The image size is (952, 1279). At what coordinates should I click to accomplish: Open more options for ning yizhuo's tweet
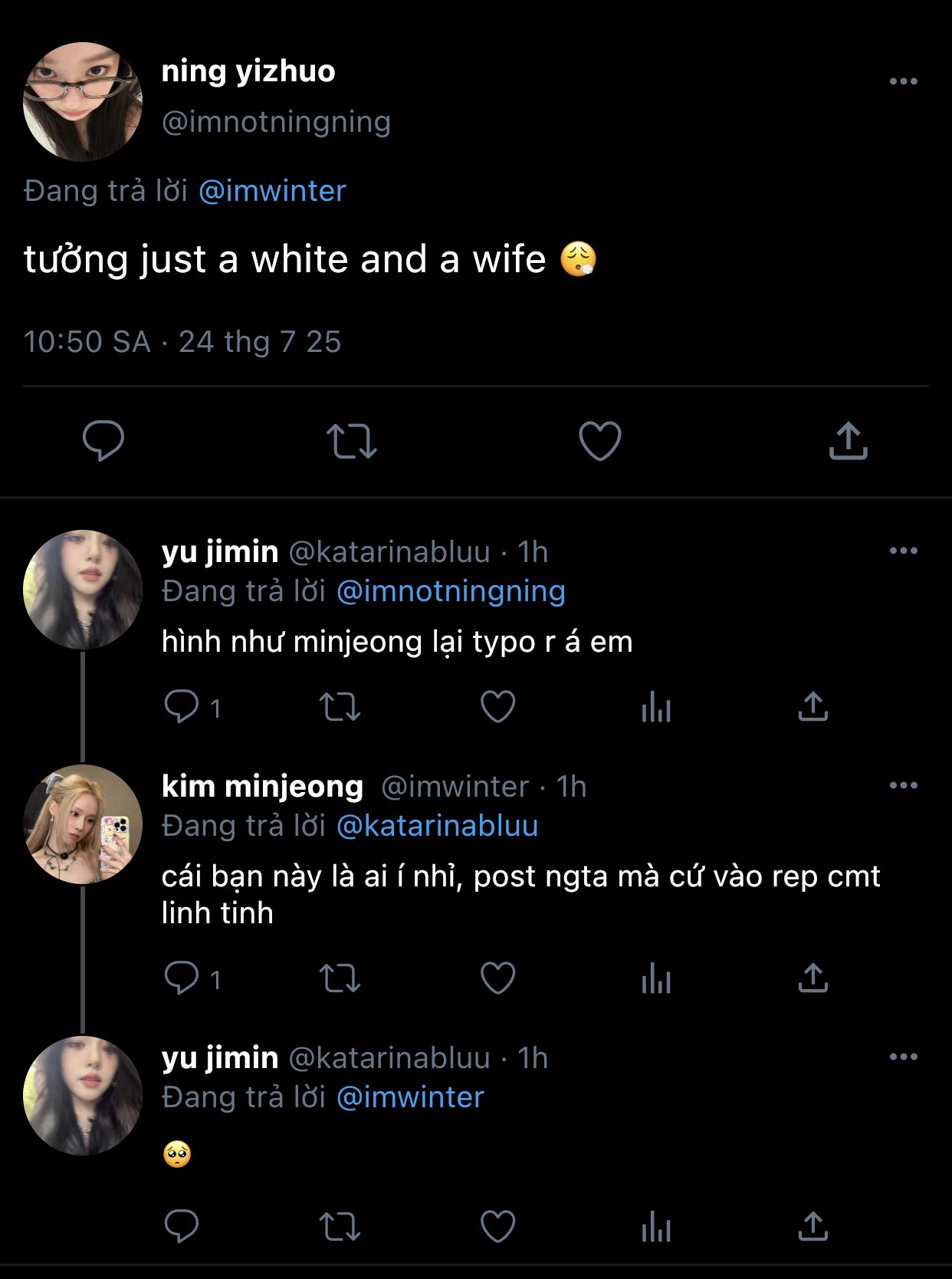(903, 81)
